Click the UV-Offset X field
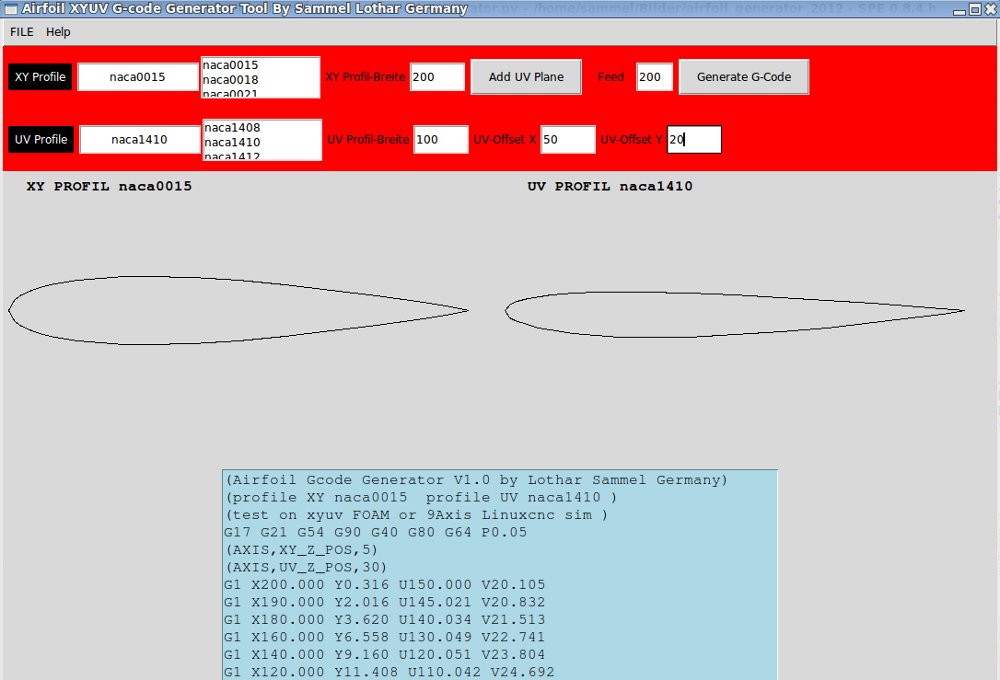Viewport: 1000px width, 680px height. (x=567, y=139)
